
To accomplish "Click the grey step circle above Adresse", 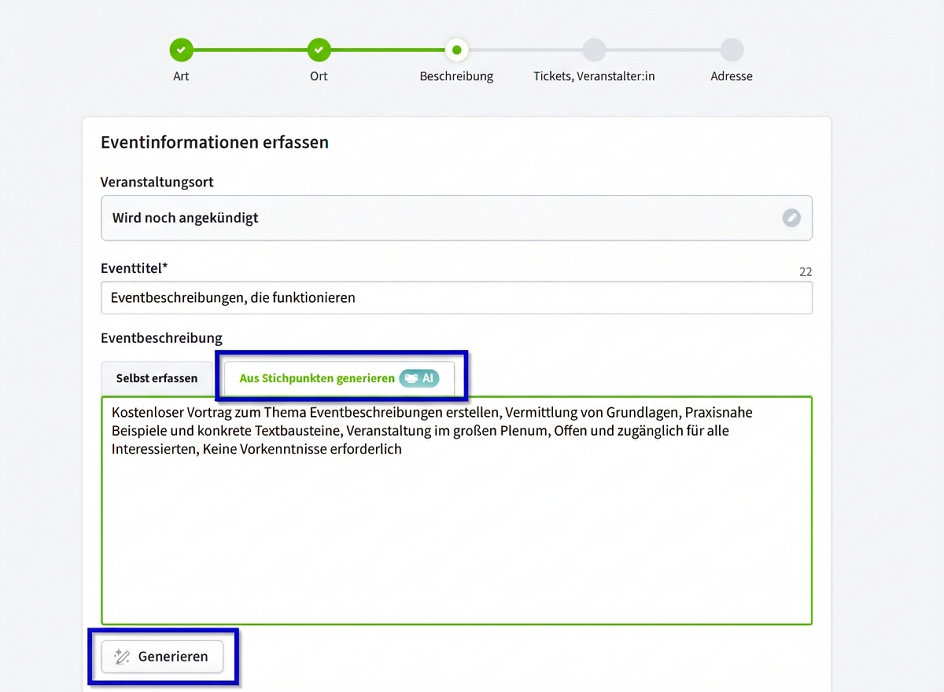I will point(732,49).
